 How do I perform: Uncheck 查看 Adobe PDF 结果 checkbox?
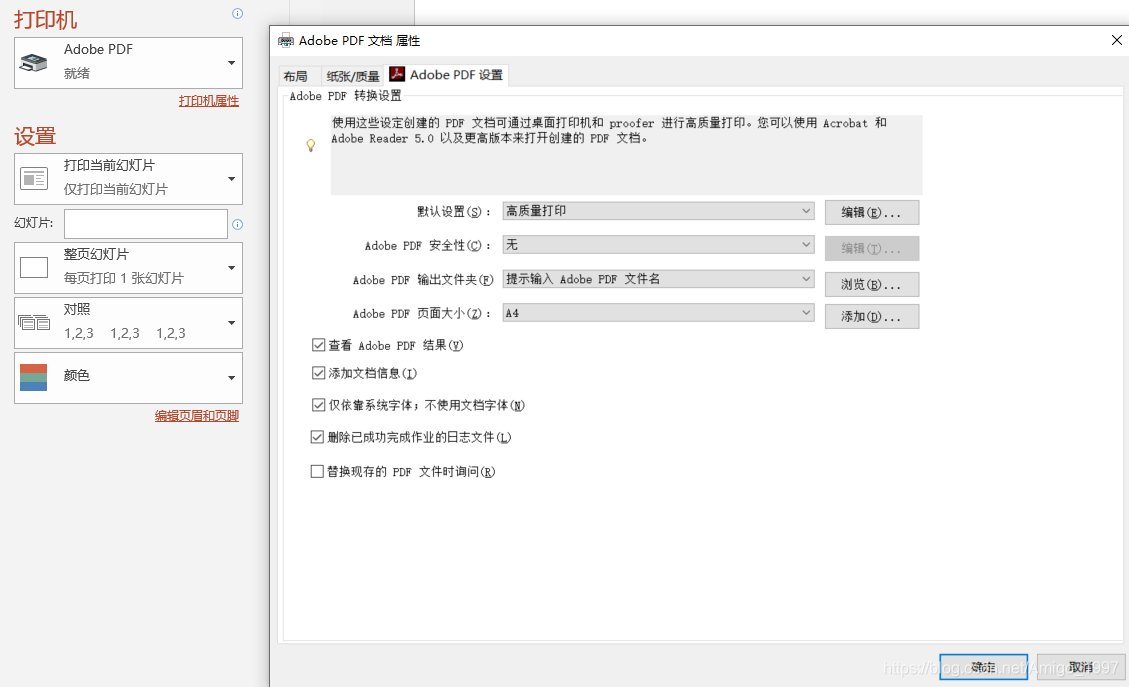[318, 345]
